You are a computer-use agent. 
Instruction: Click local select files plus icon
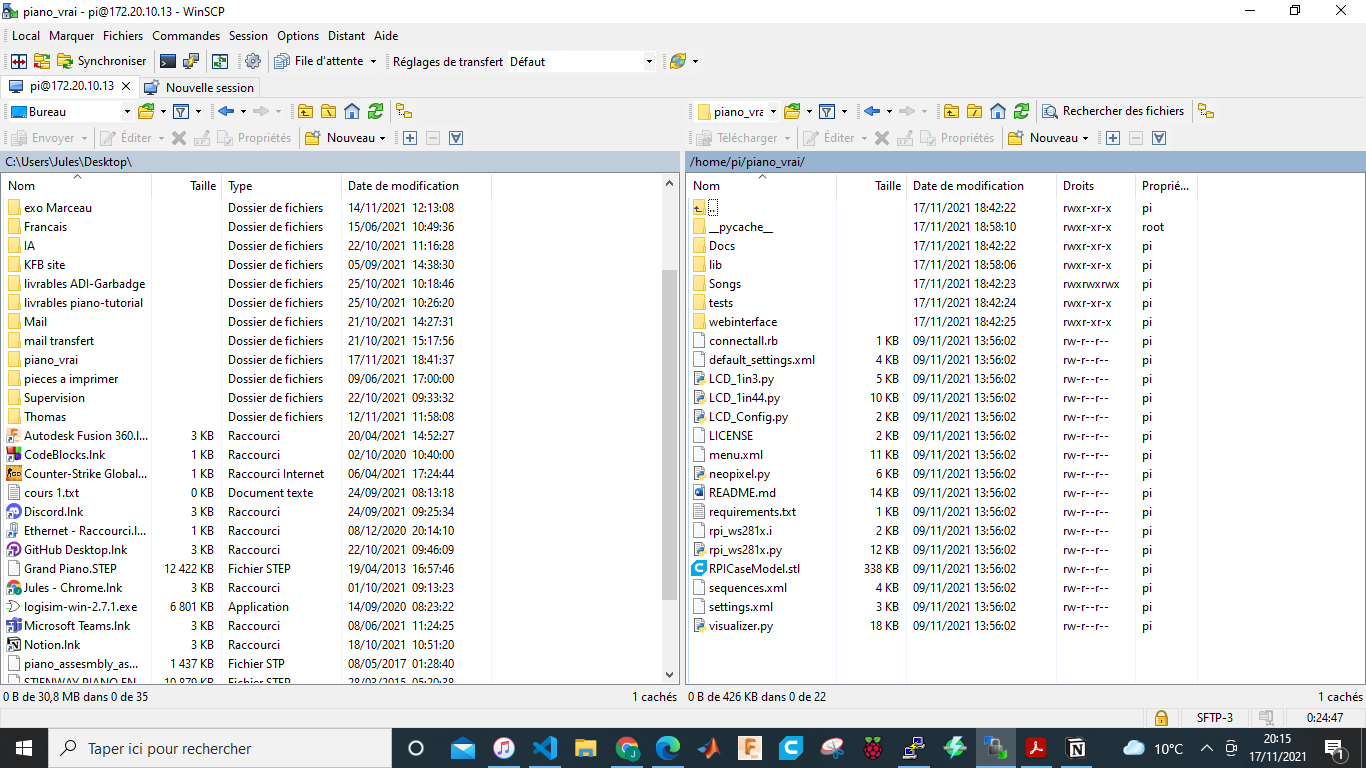(x=410, y=138)
